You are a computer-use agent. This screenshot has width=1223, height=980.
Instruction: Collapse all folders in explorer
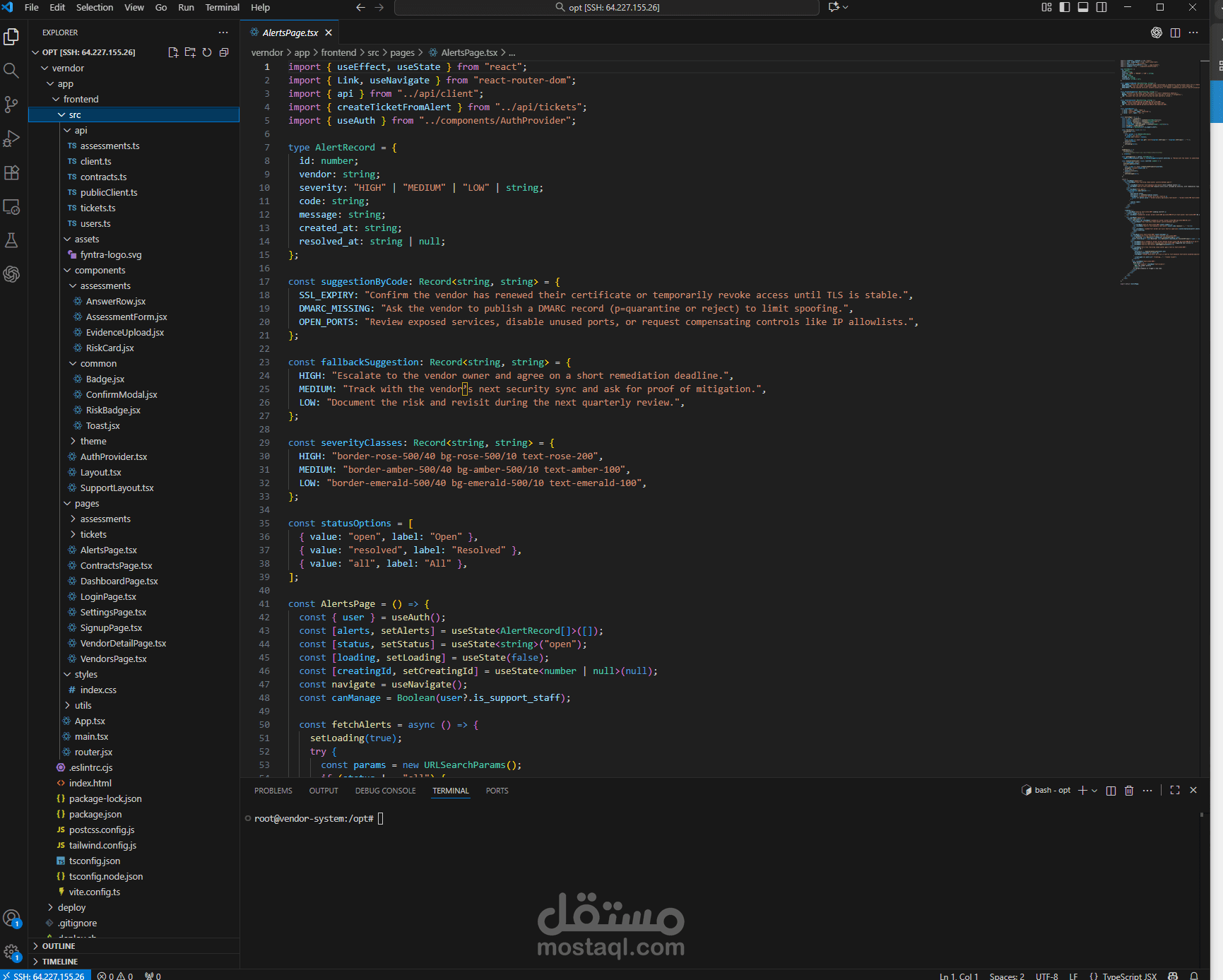(224, 52)
